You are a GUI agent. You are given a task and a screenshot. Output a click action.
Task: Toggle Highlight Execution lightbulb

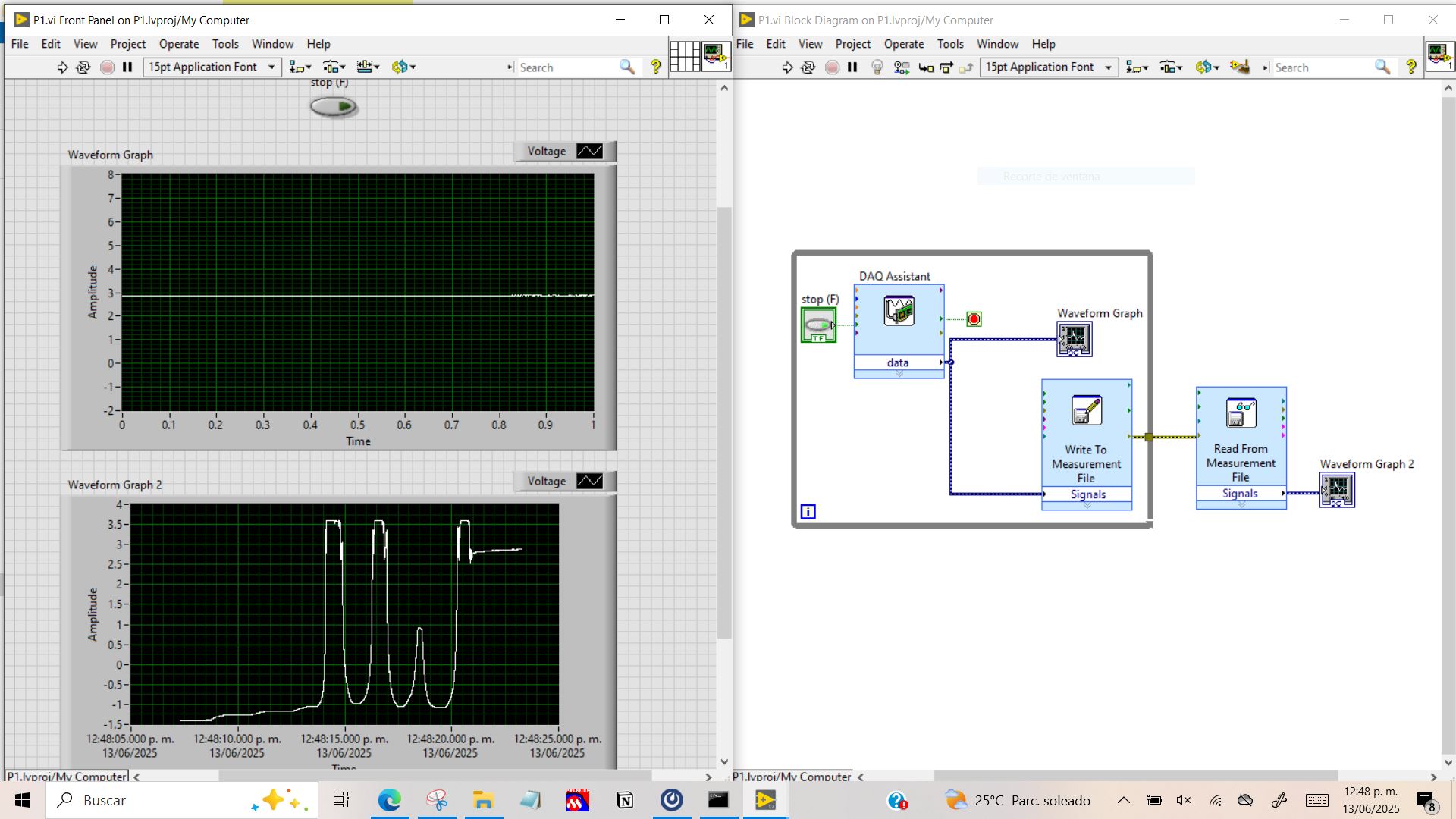[877, 67]
